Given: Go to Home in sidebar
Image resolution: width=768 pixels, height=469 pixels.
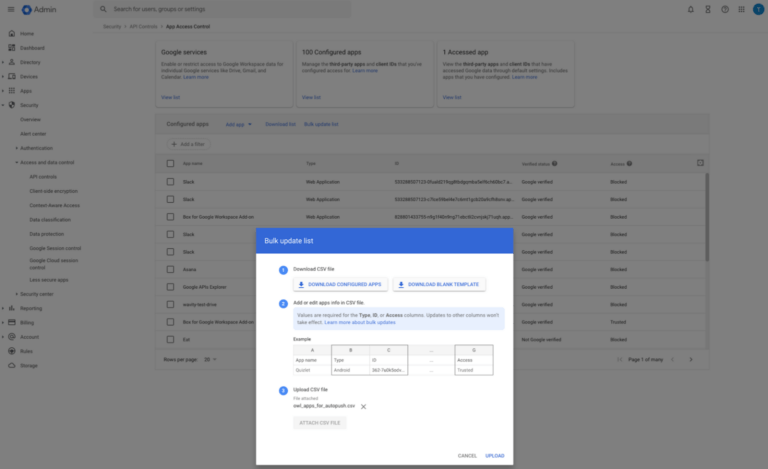Looking at the screenshot, I should tap(27, 34).
